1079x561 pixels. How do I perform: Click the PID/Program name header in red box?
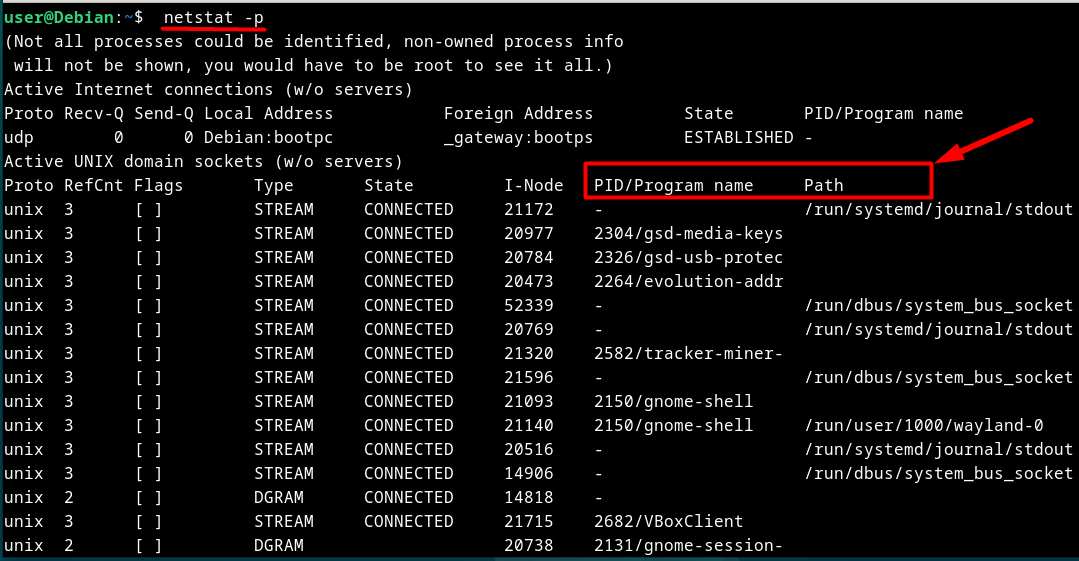point(673,185)
